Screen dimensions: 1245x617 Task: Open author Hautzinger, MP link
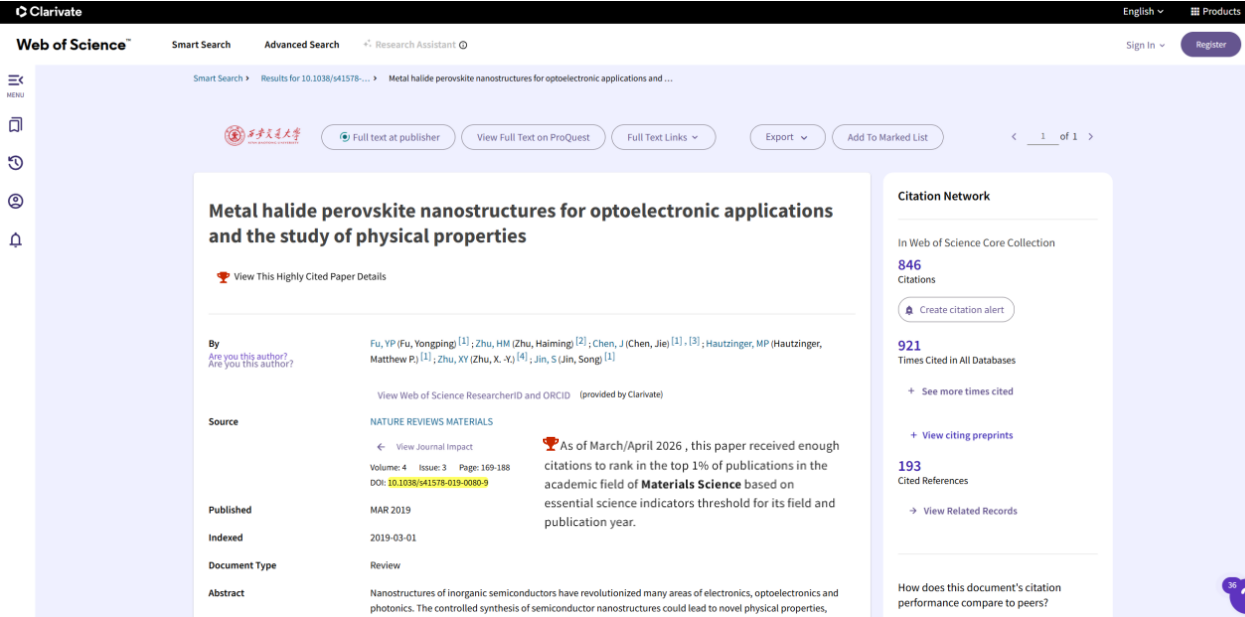[737, 344]
